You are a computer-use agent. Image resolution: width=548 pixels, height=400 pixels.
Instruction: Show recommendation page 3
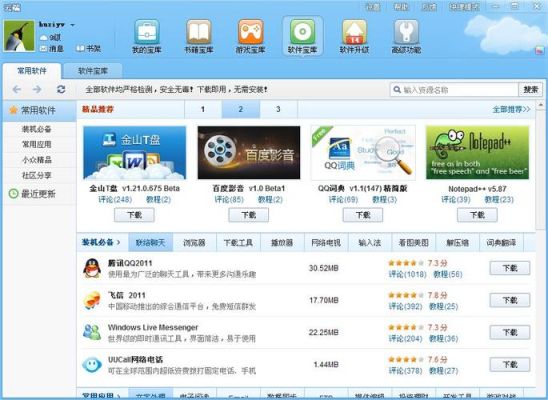(279, 109)
